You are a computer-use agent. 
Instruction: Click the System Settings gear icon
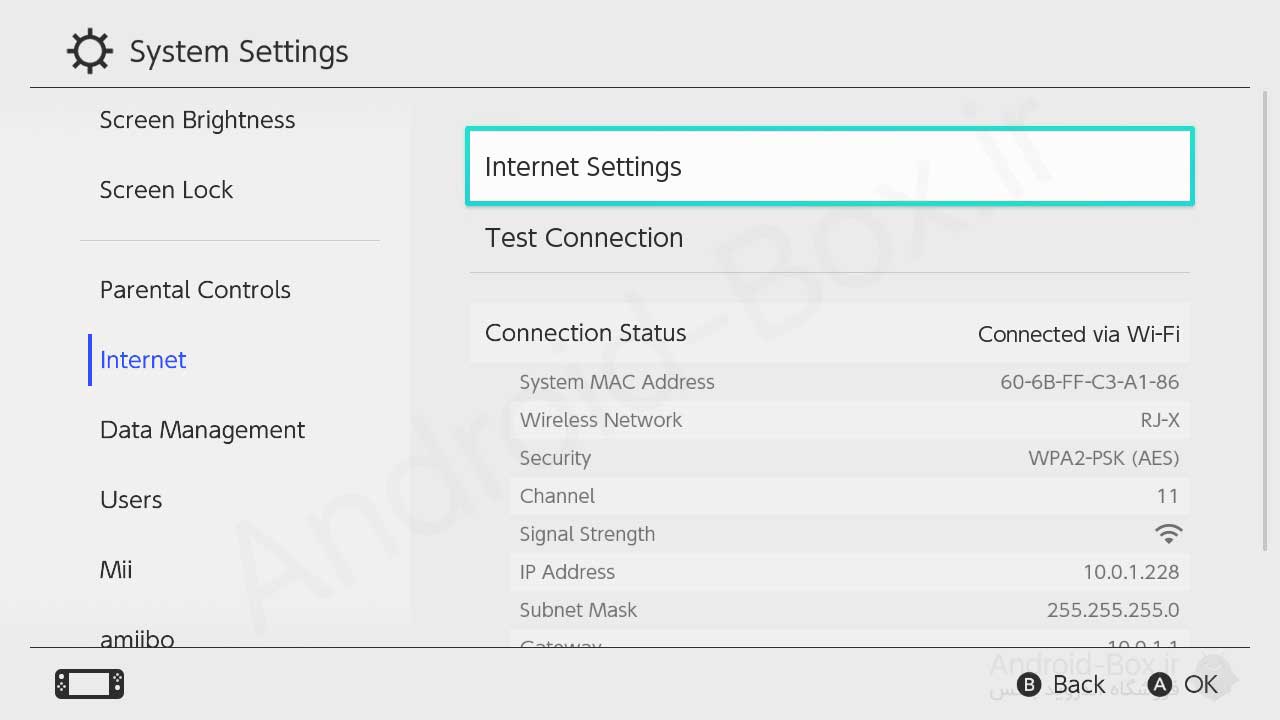coord(89,51)
